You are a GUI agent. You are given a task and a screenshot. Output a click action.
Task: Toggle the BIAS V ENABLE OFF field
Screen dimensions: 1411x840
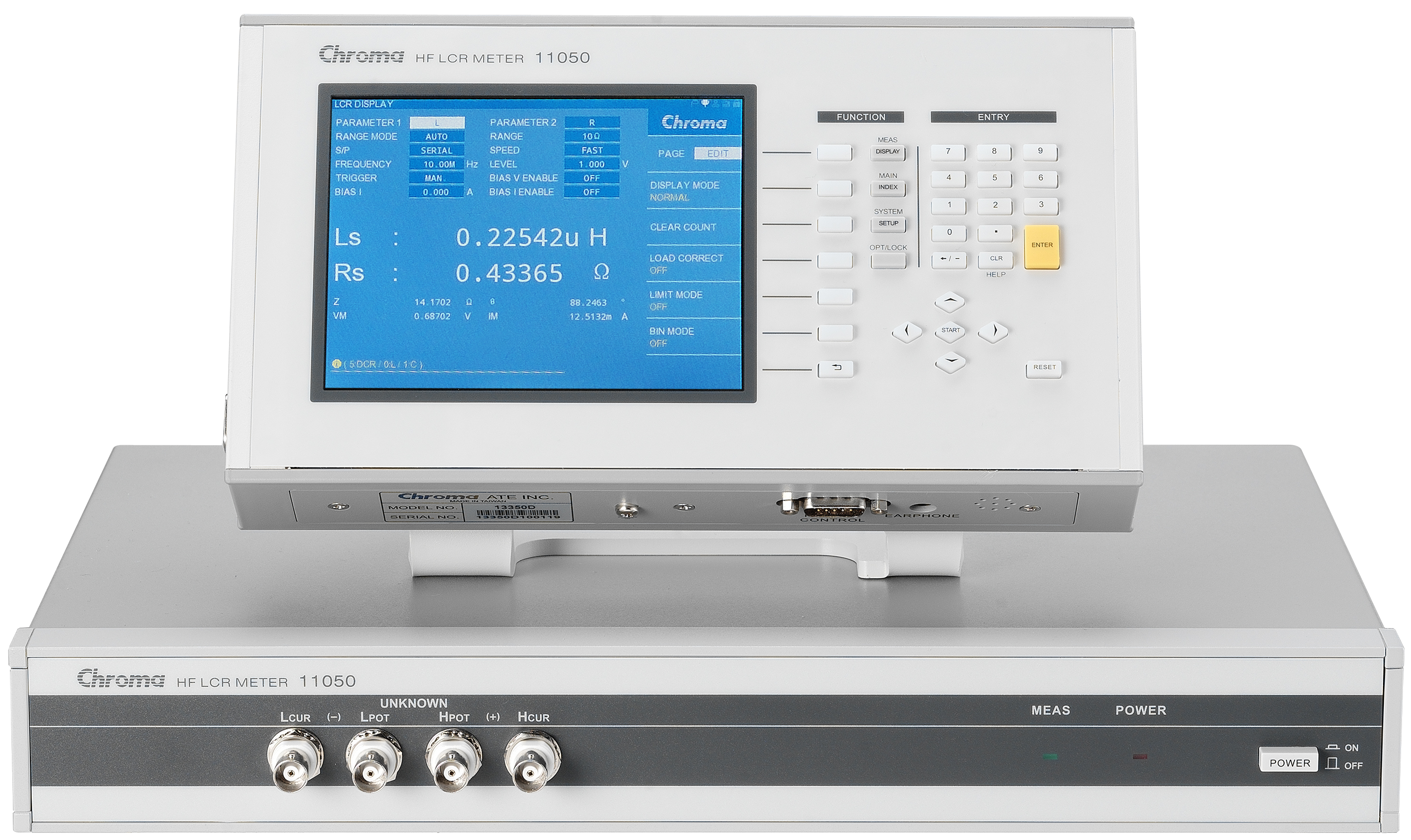[591, 178]
